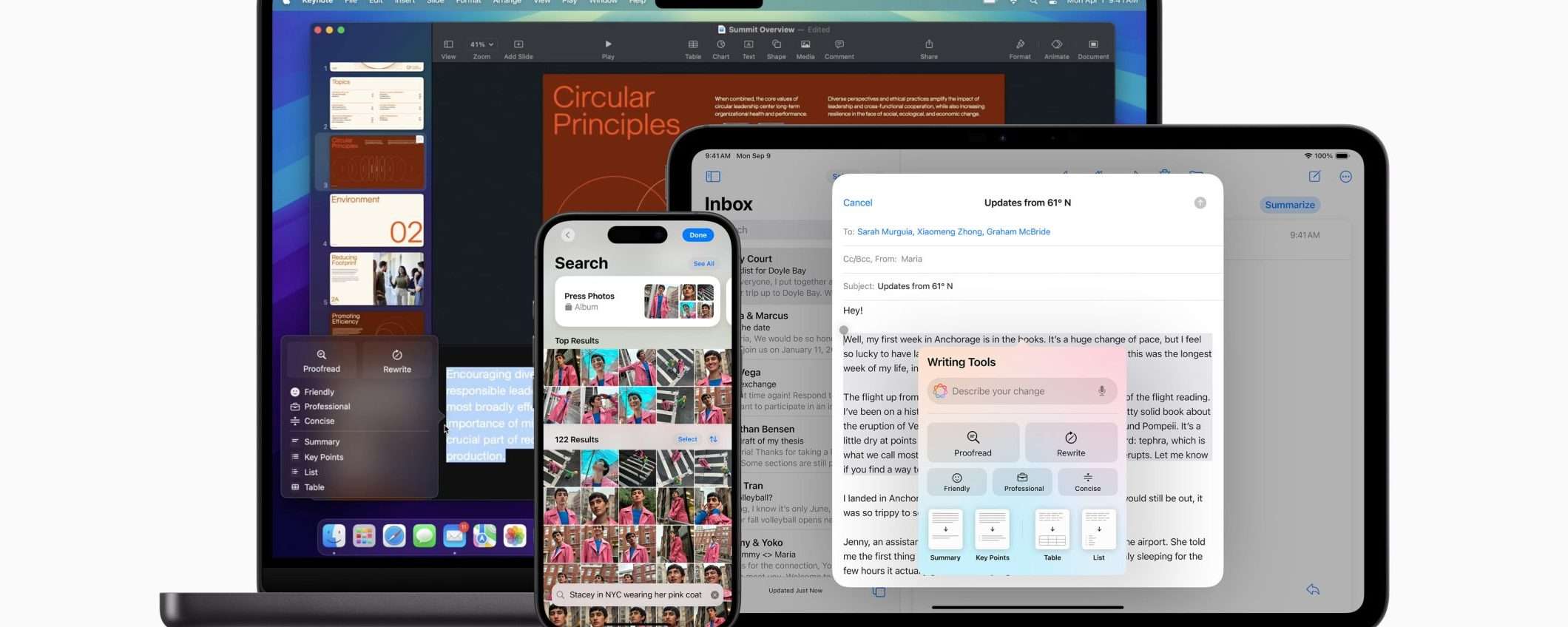The width and height of the screenshot is (1568, 627).
Task: Open the Media menu in Keynote toolbar
Action: 805,49
